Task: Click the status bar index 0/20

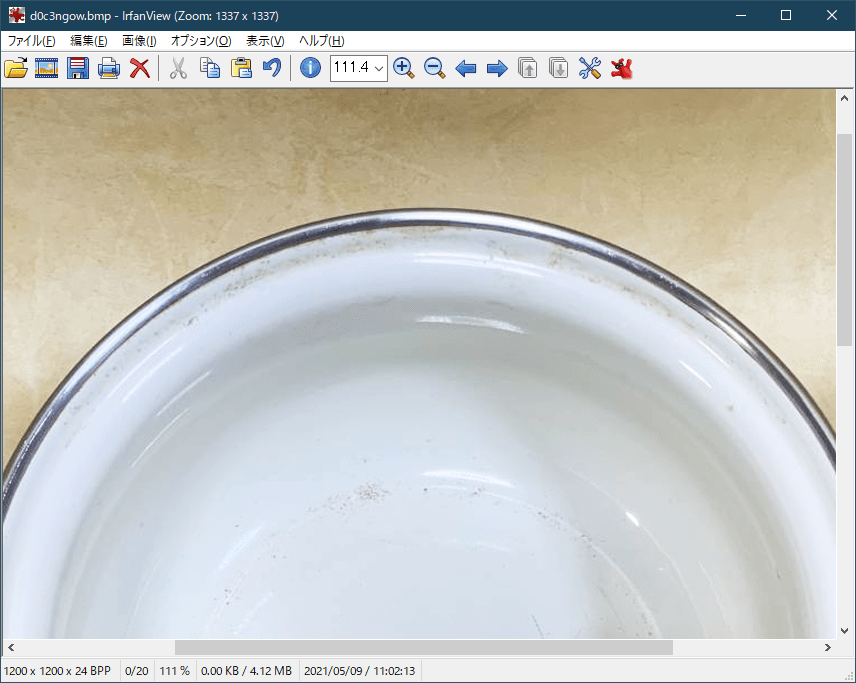Action: tap(136, 670)
